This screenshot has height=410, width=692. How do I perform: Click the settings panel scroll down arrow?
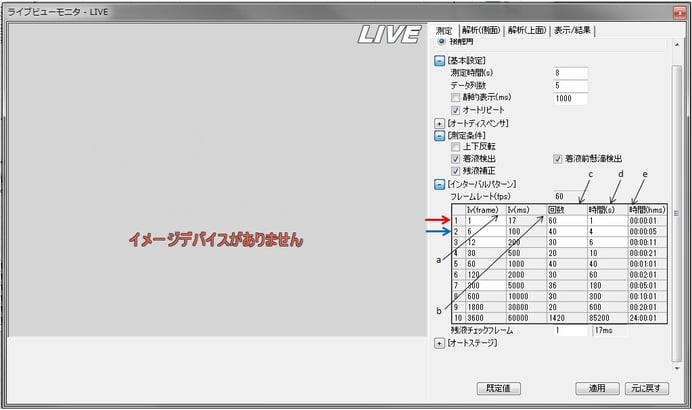[677, 368]
